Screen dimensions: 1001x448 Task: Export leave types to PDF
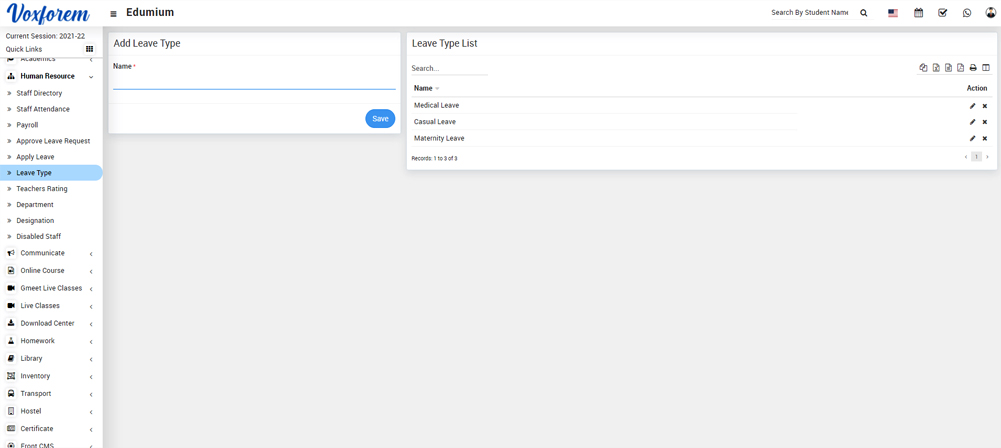pyautogui.click(x=961, y=68)
